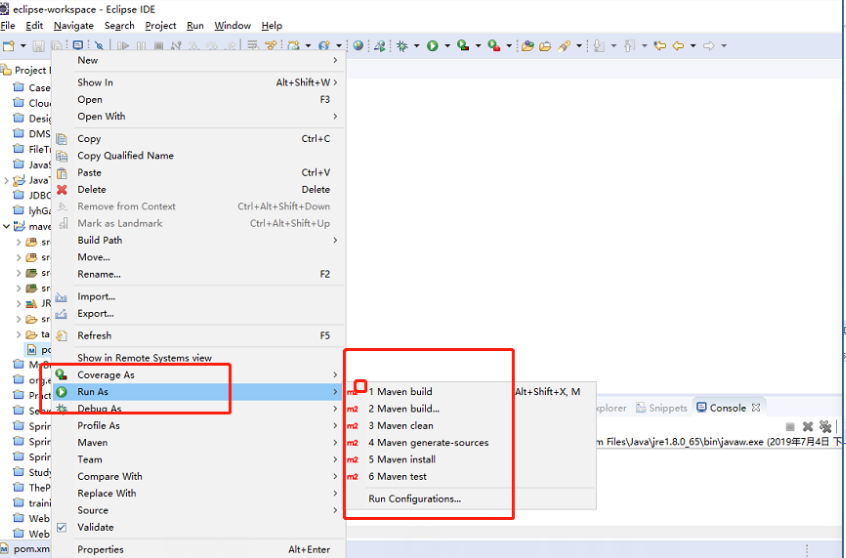Click the Coverage toolbar icon
The height and width of the screenshot is (558, 846).
click(463, 46)
